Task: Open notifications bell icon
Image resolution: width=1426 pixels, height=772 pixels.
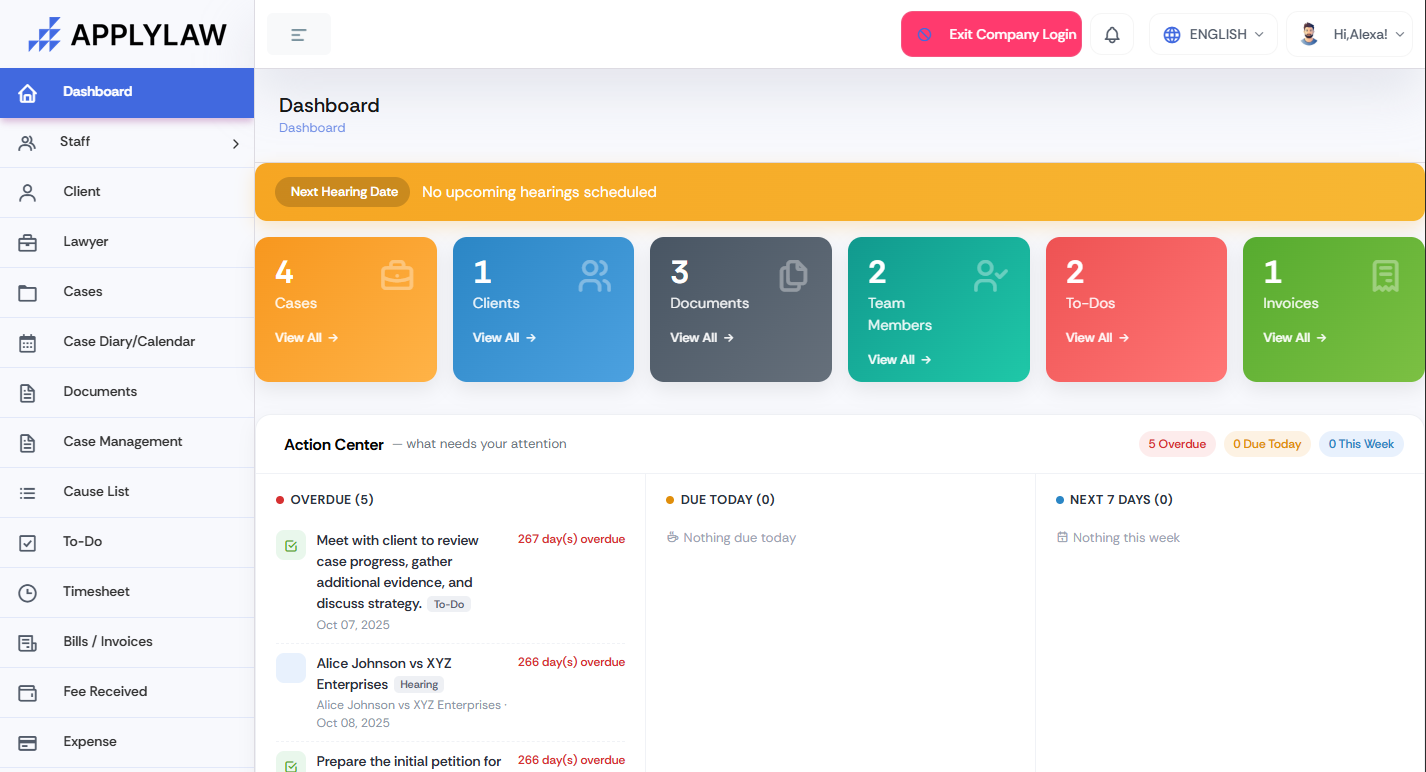Action: 1112,35
